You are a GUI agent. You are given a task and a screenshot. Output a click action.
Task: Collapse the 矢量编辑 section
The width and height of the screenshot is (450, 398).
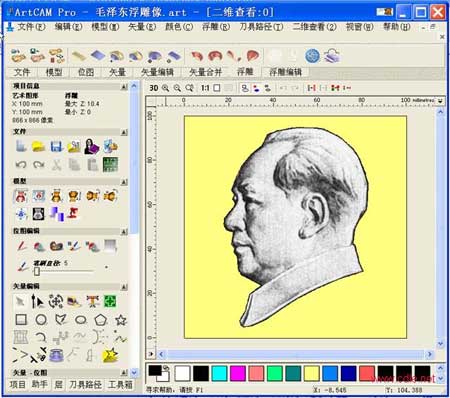(124, 287)
